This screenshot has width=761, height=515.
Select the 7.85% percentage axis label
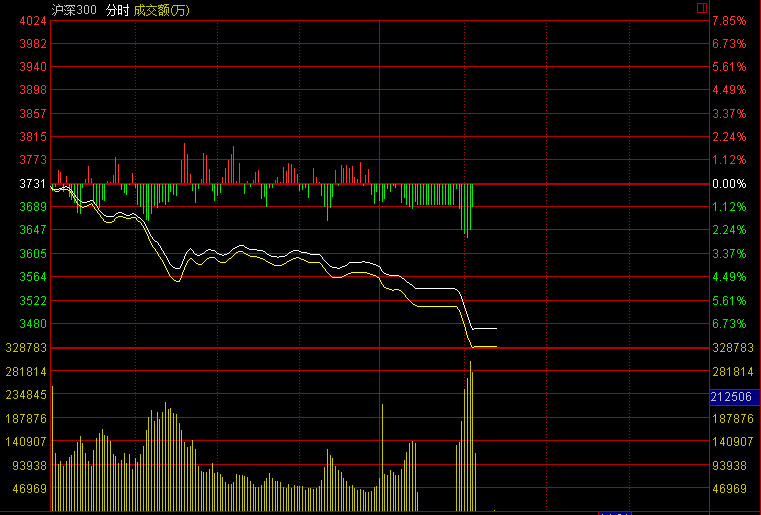pyautogui.click(x=728, y=21)
